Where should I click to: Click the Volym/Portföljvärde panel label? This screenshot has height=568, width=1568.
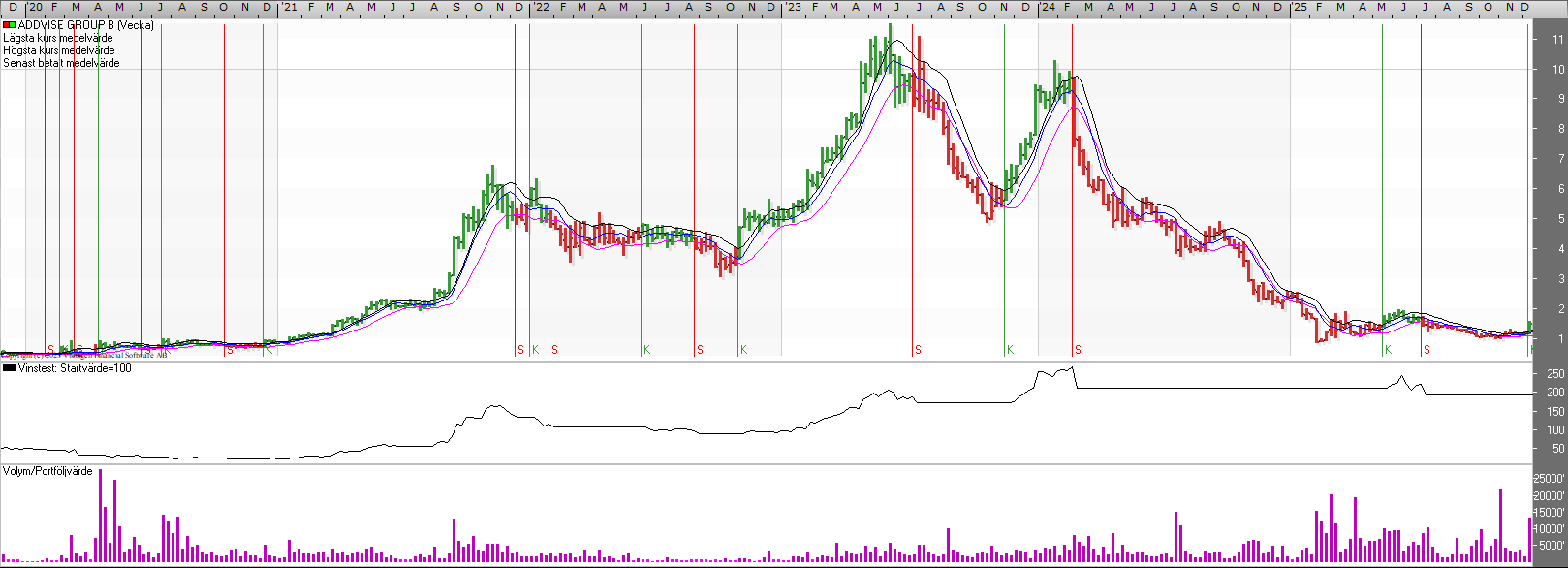point(47,471)
